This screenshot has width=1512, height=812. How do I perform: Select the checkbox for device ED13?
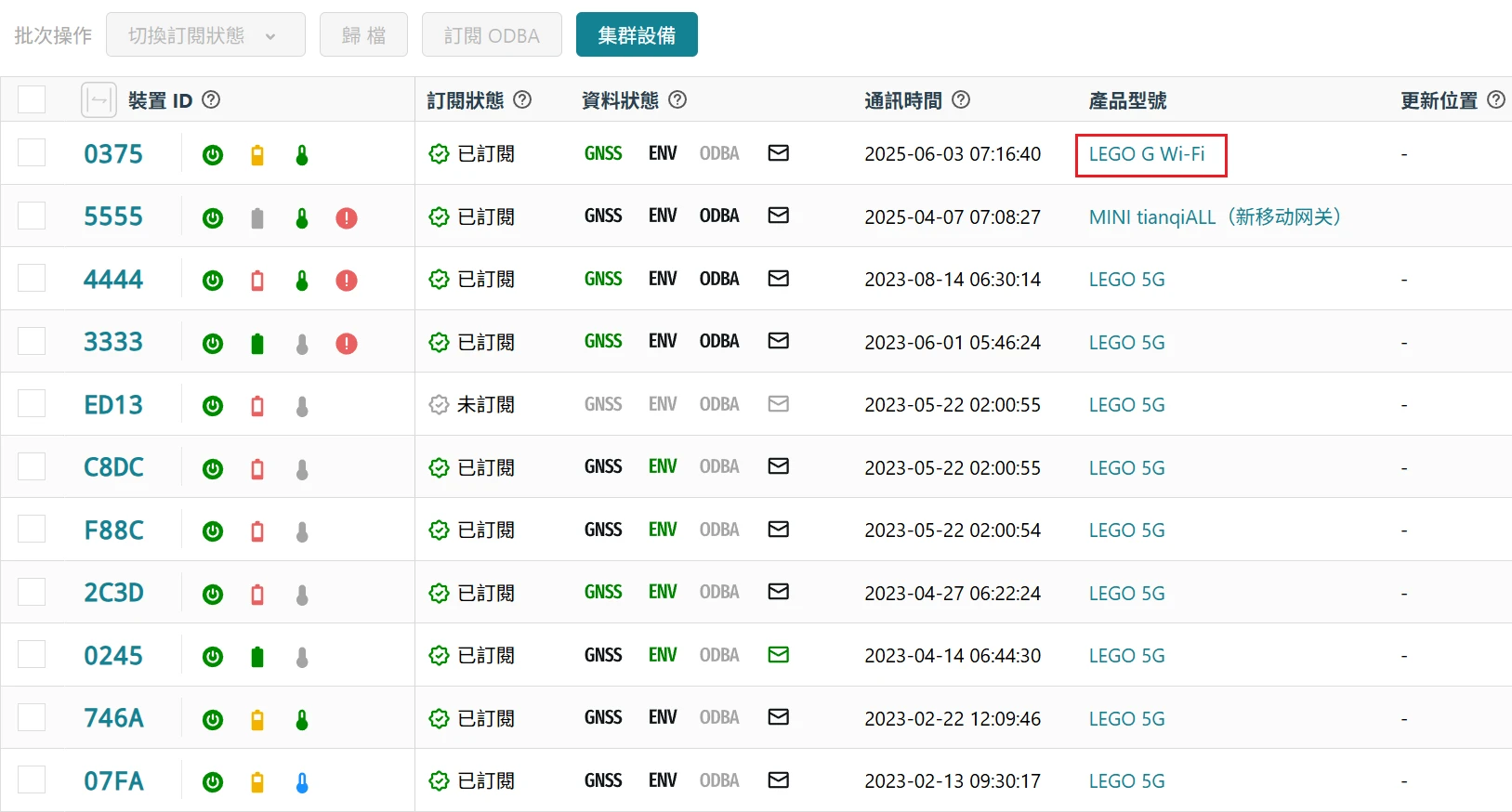(32, 404)
